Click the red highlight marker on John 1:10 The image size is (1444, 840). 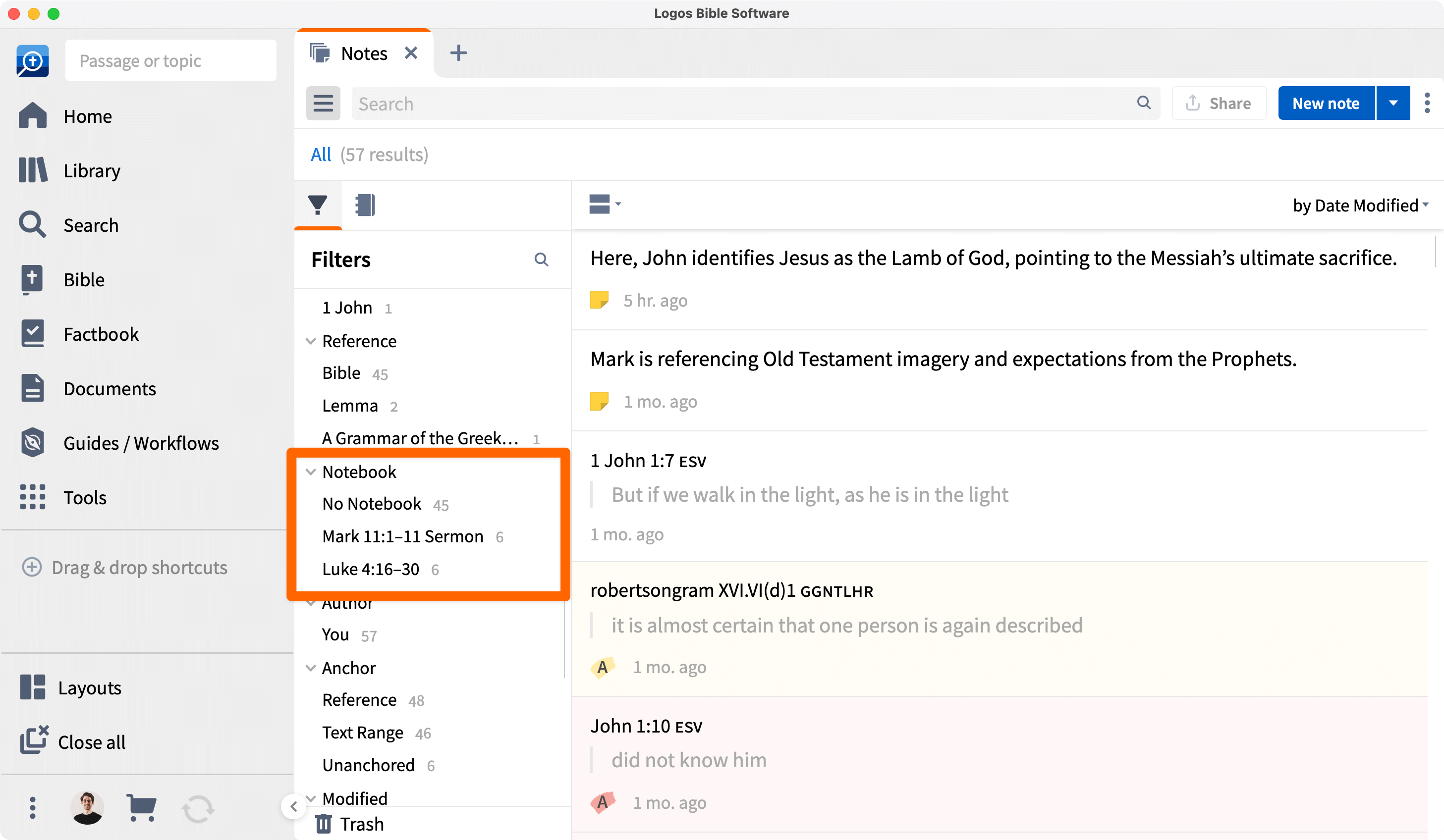tap(602, 802)
